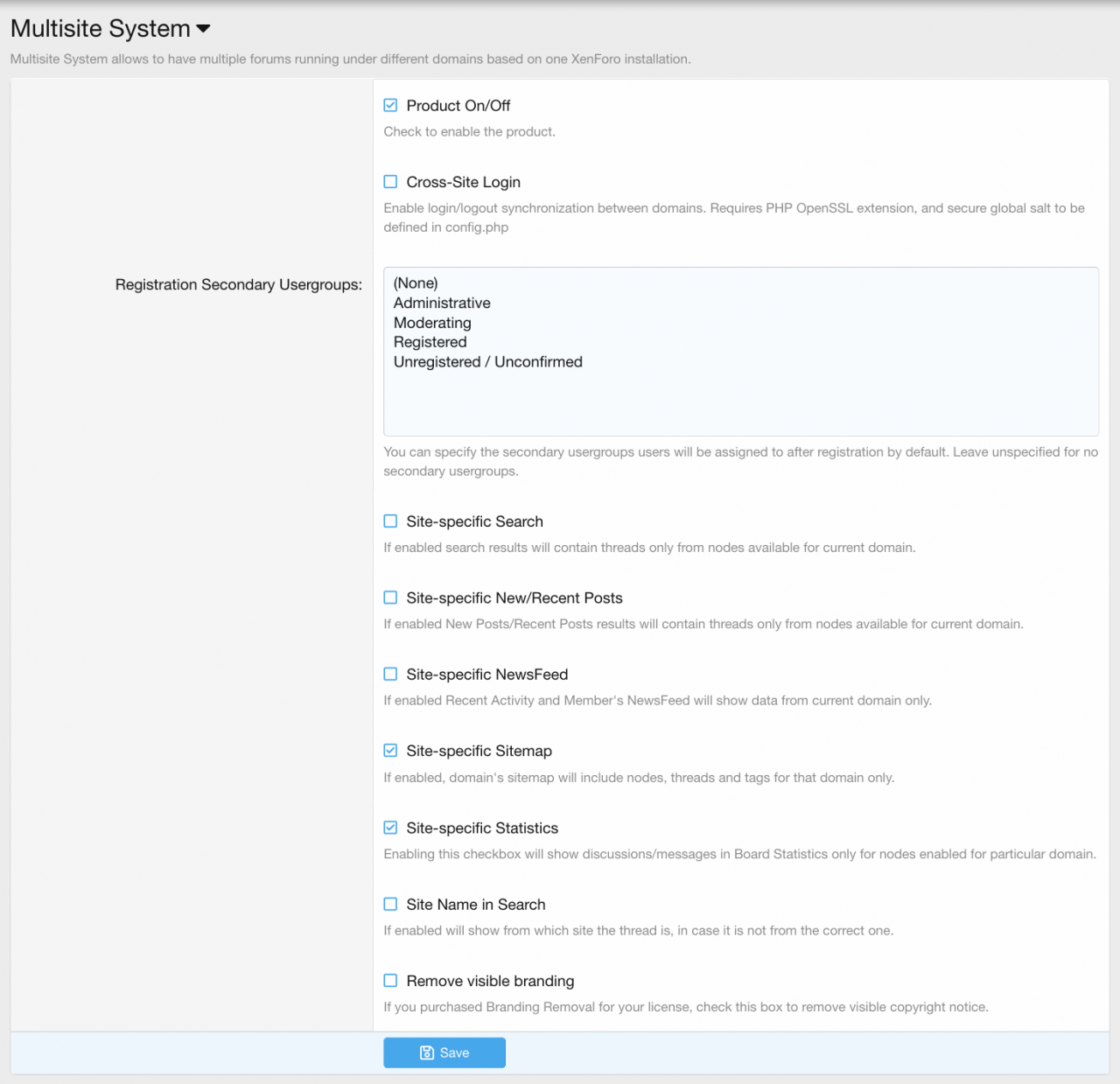Uncheck the Product On/Off checkbox
Image resolution: width=1120 pixels, height=1084 pixels.
click(x=390, y=106)
